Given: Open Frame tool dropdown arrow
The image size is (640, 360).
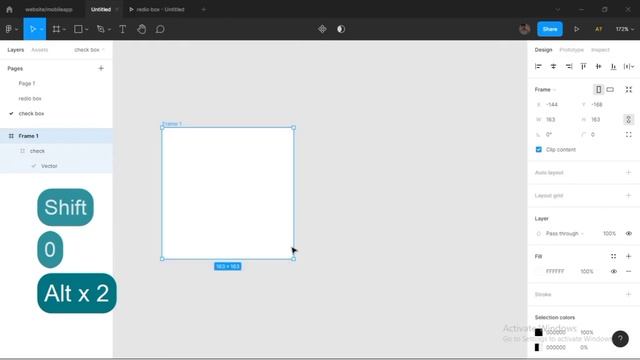Looking at the screenshot, I should tap(64, 29).
